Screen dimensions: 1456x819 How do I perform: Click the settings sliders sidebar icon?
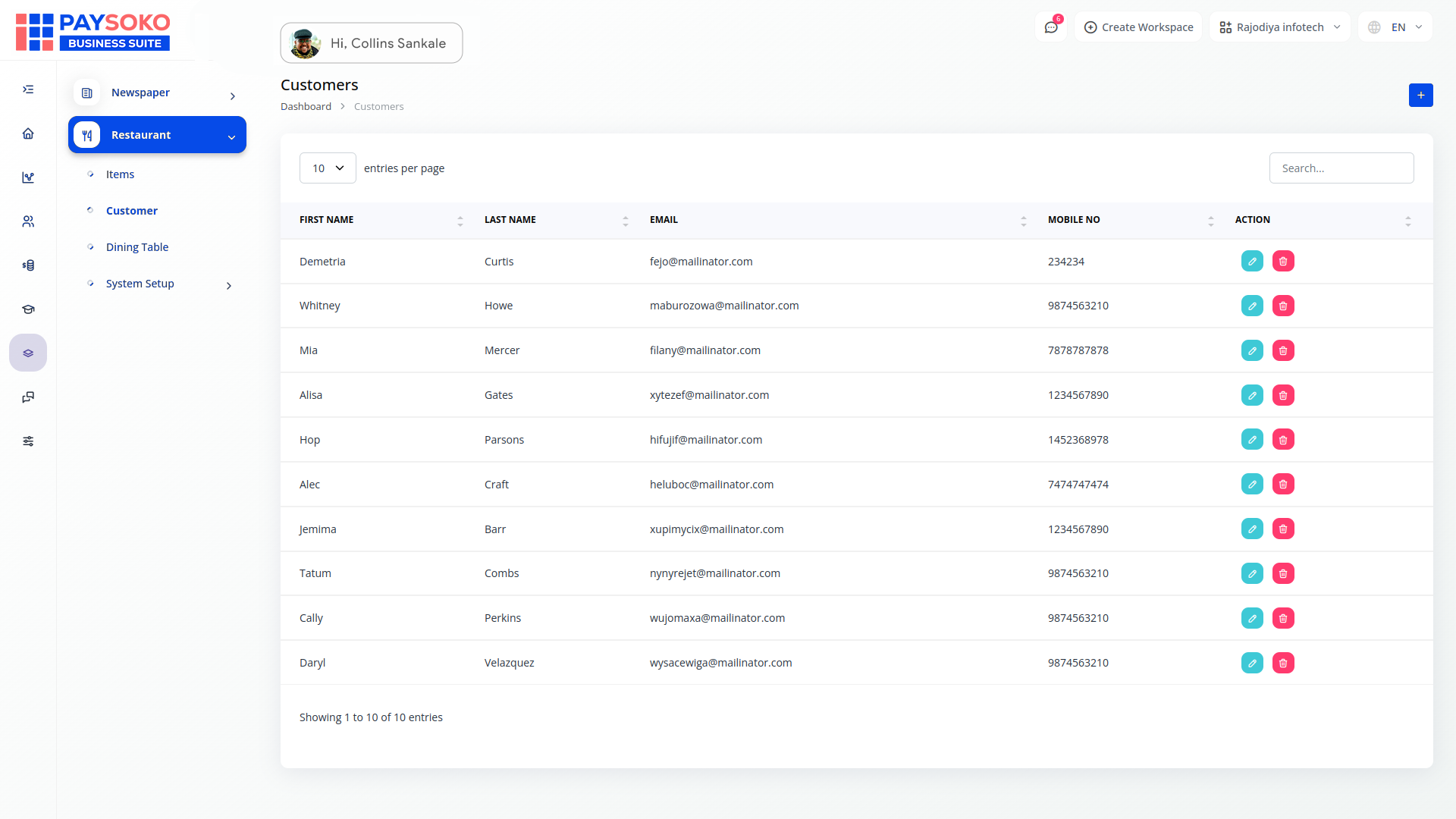(x=28, y=441)
